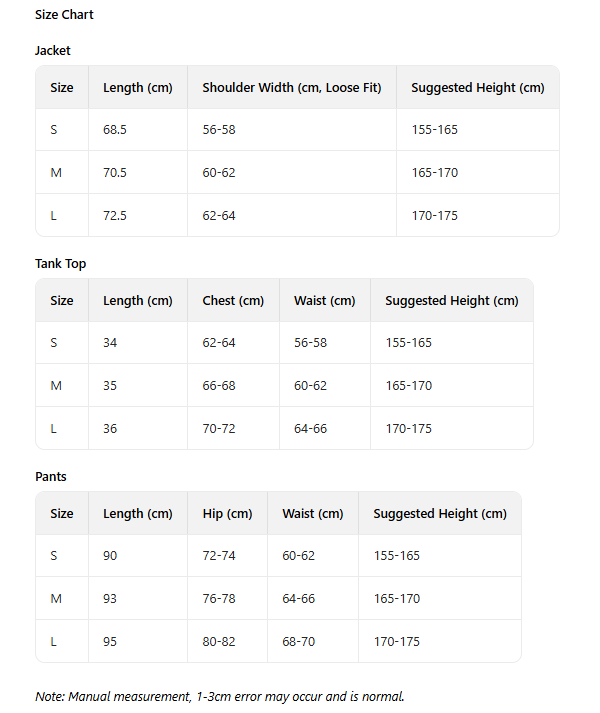Click the "Pants" table title
Image resolution: width=600 pixels, height=713 pixels.
(x=51, y=477)
